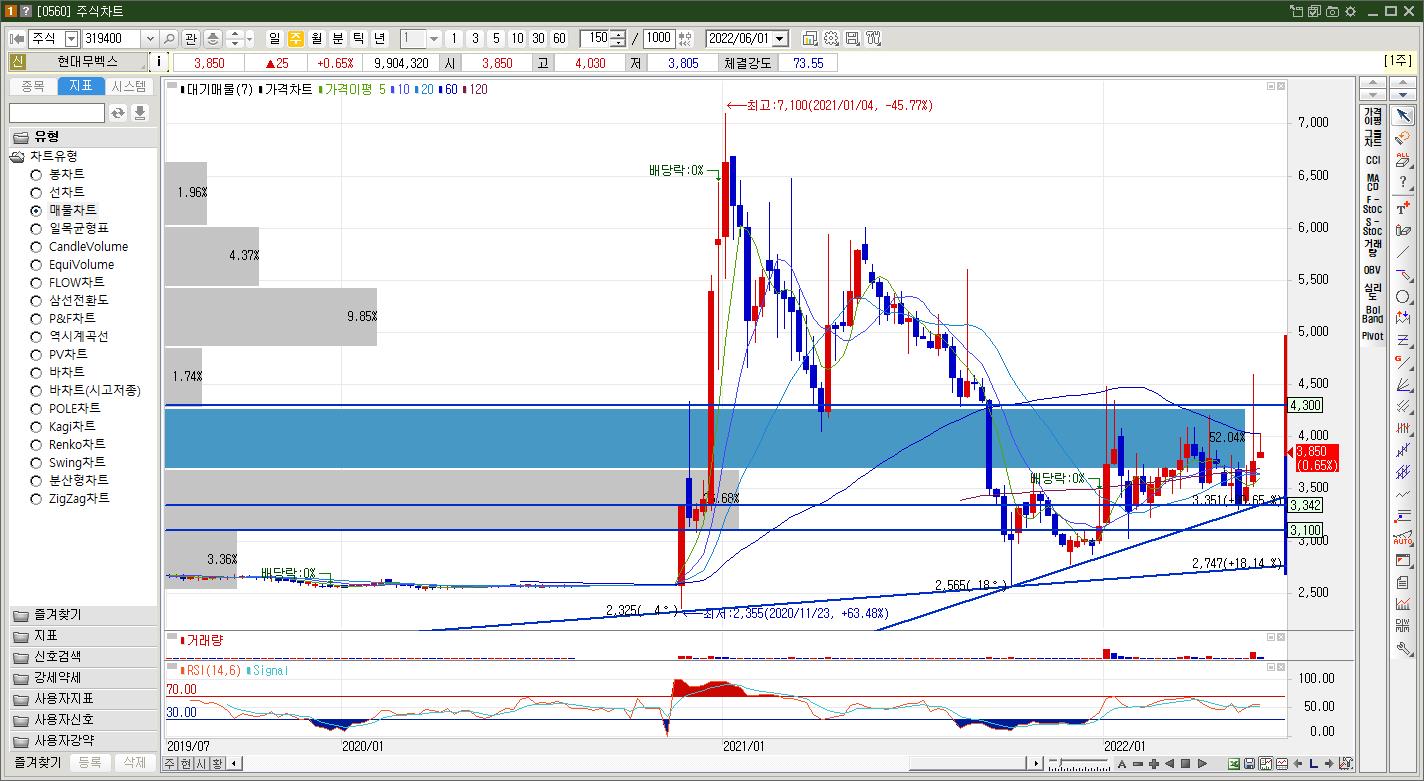Select the 일 daily period button
Screen dimensions: 1424x781
275,38
